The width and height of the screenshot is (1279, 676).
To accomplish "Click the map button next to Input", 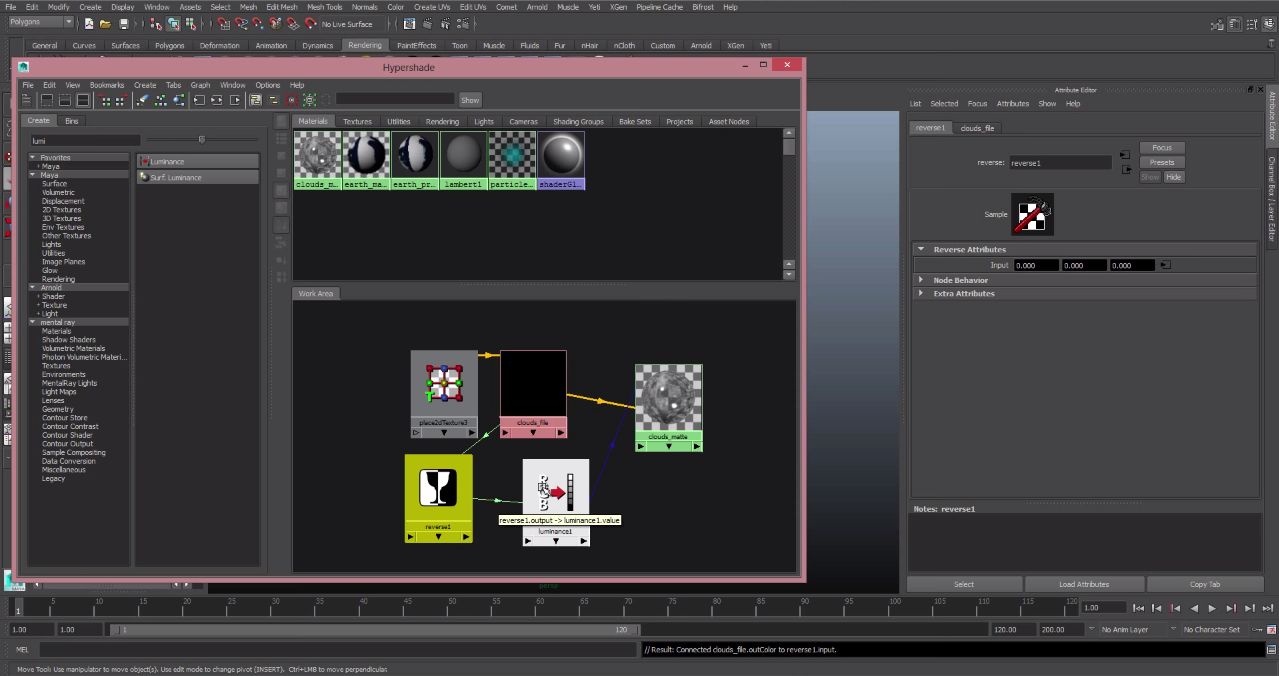I will point(1165,265).
